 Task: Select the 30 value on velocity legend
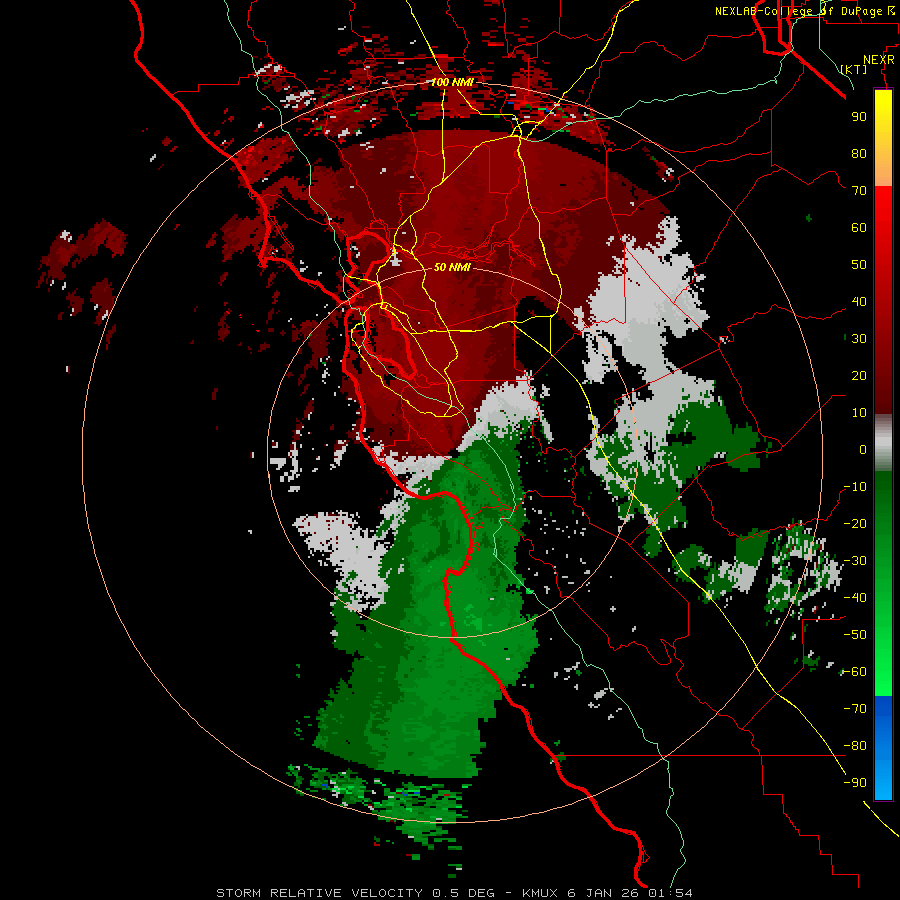tap(859, 339)
